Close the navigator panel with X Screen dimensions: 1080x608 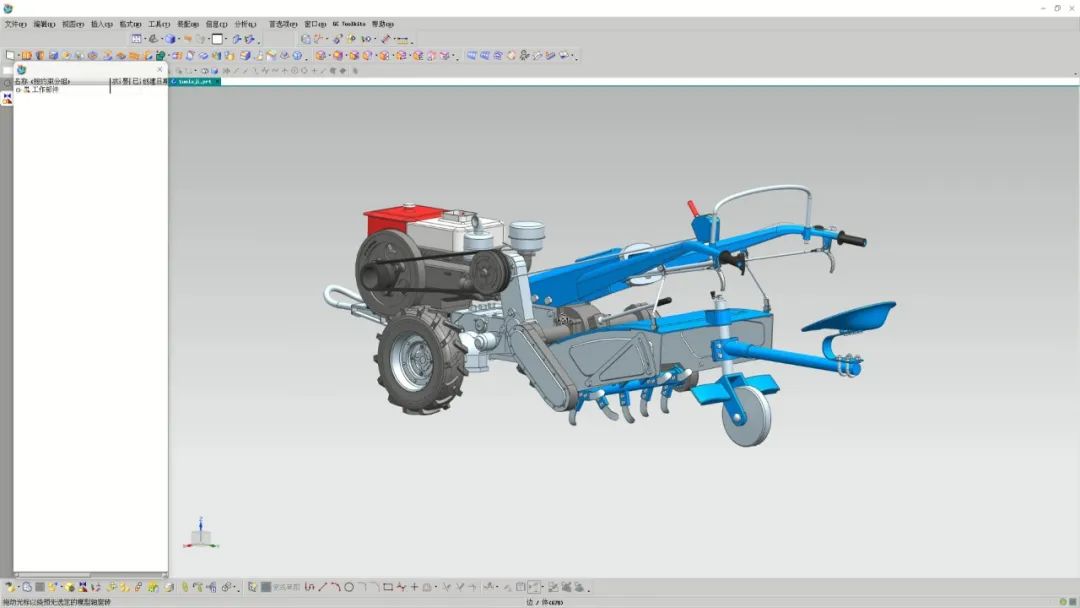[x=160, y=70]
